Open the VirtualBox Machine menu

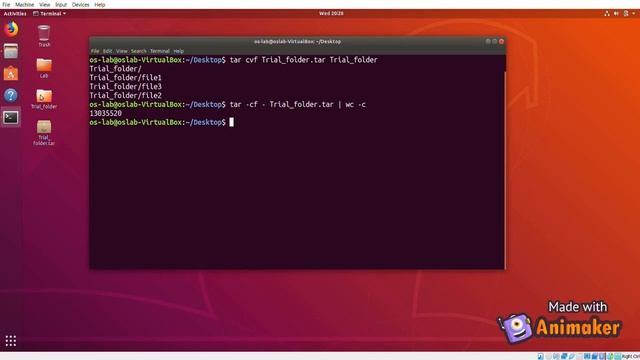point(24,4)
